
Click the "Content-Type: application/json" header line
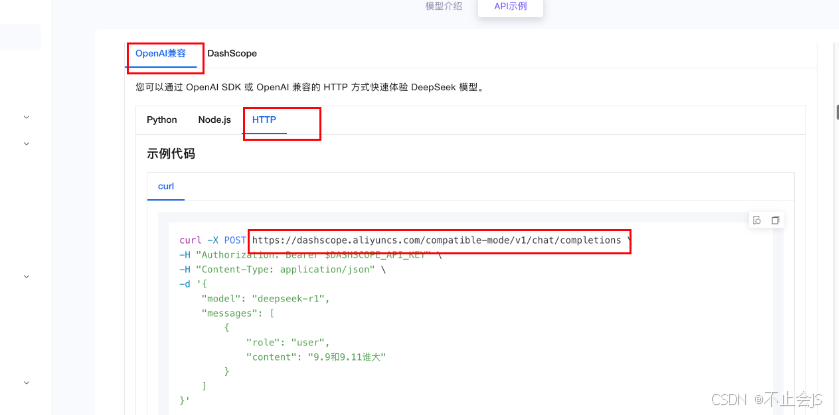pos(283,270)
